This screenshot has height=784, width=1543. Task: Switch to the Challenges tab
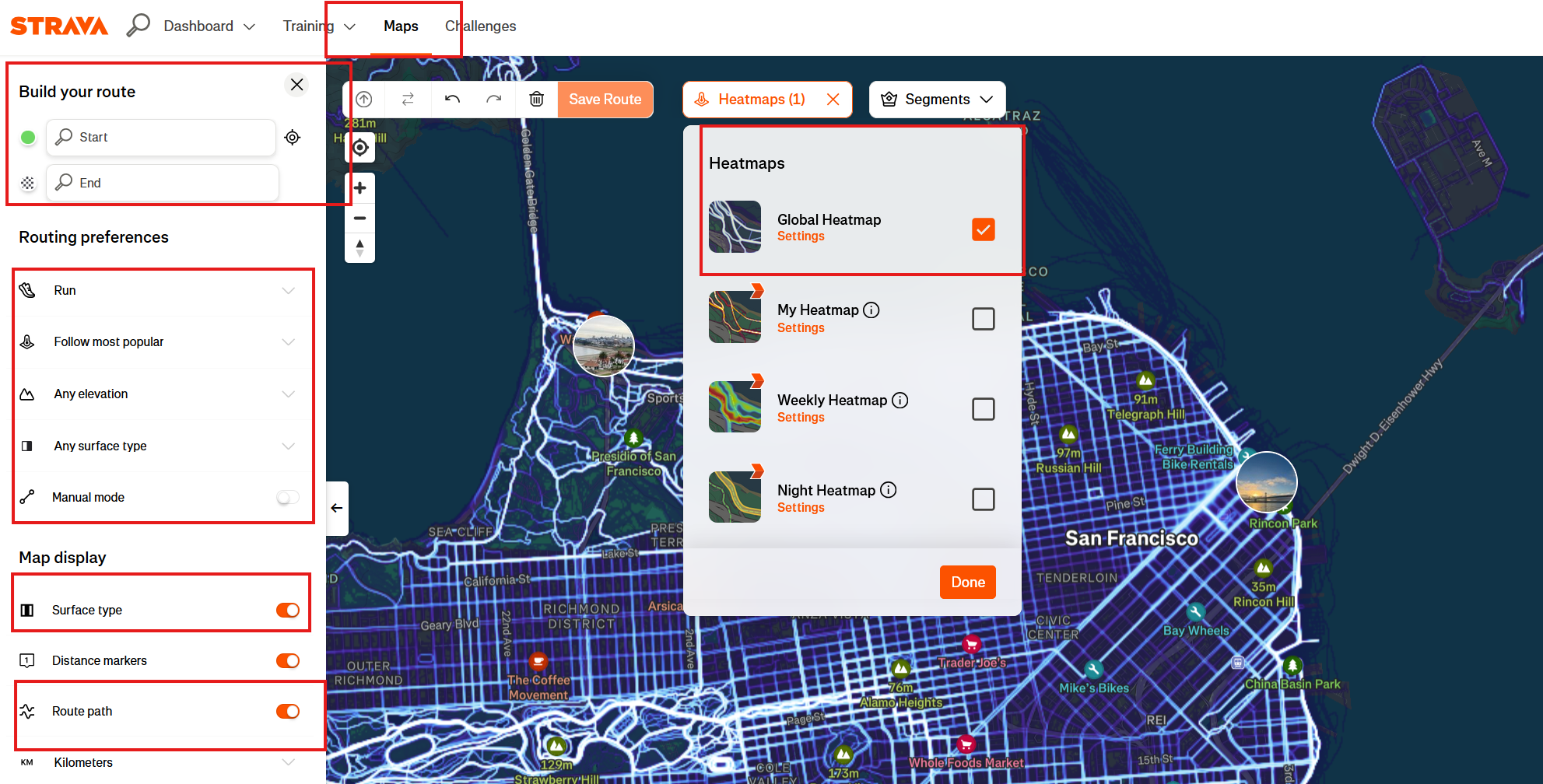pos(480,26)
